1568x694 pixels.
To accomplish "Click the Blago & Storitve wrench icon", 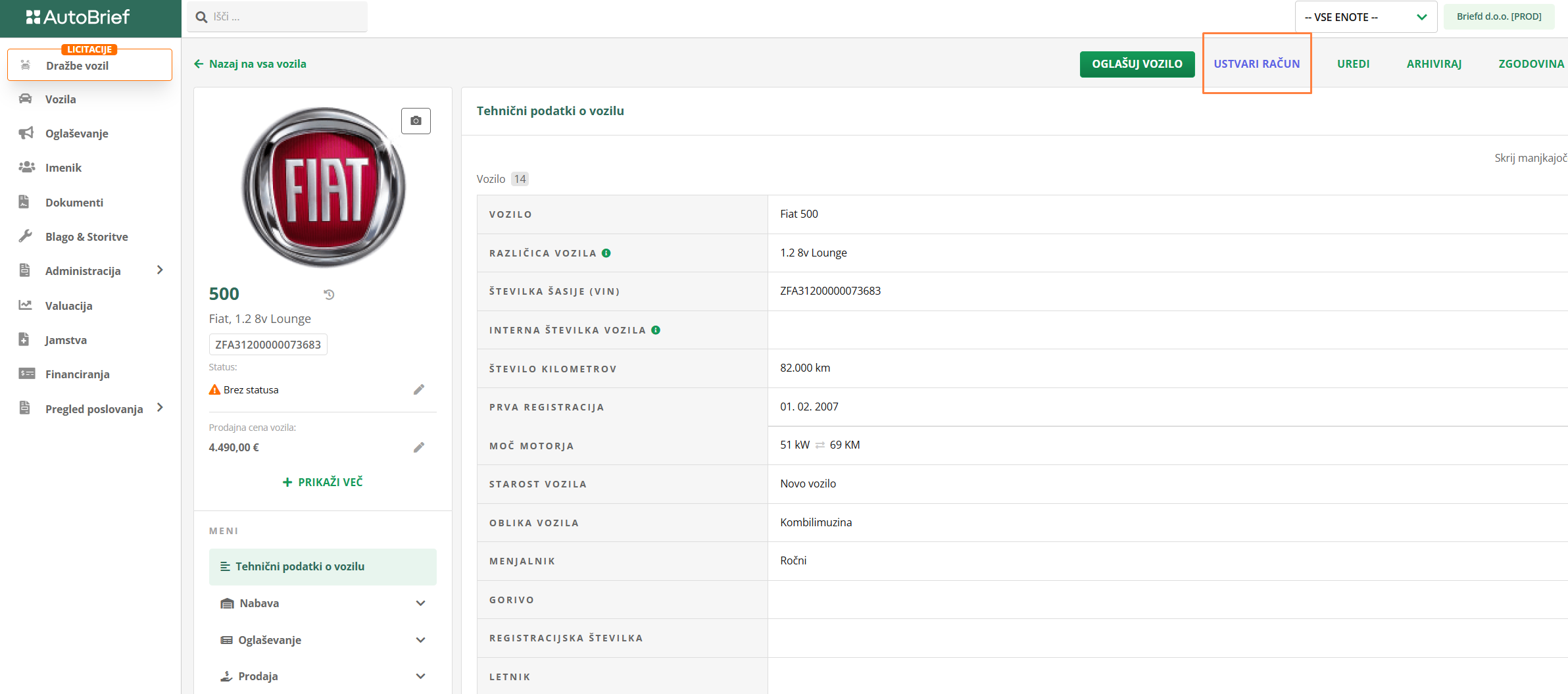I will (x=25, y=236).
